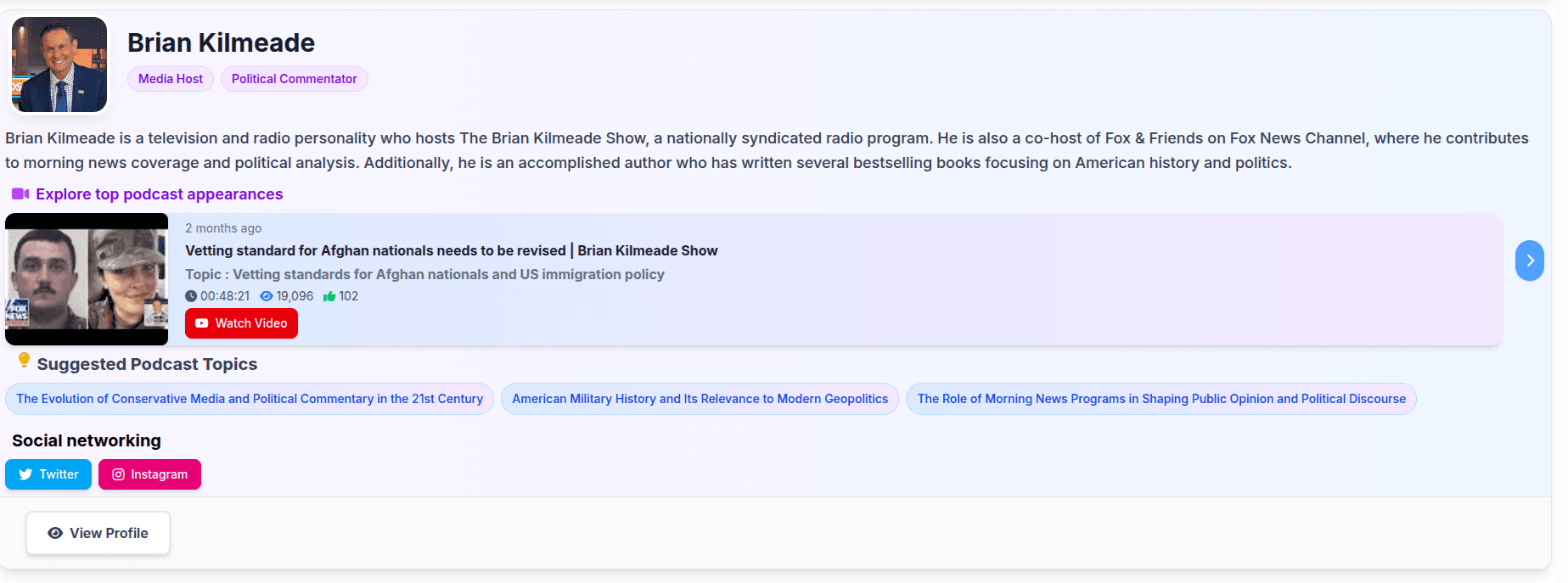This screenshot has width=1568, height=583.
Task: Click the Brian Kilmeade biography paragraph
Action: pyautogui.click(x=767, y=150)
